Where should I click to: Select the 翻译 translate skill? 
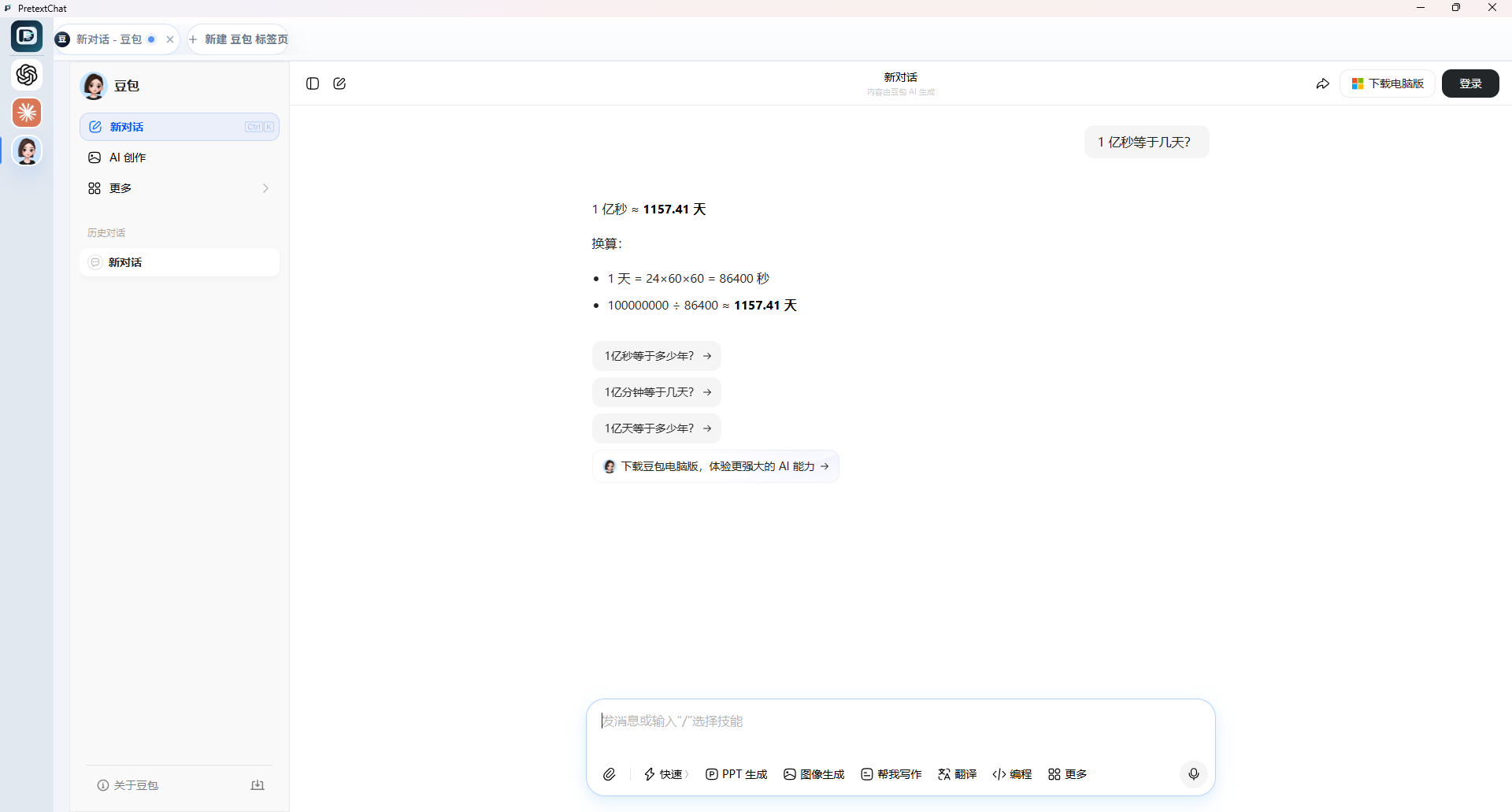coord(956,774)
